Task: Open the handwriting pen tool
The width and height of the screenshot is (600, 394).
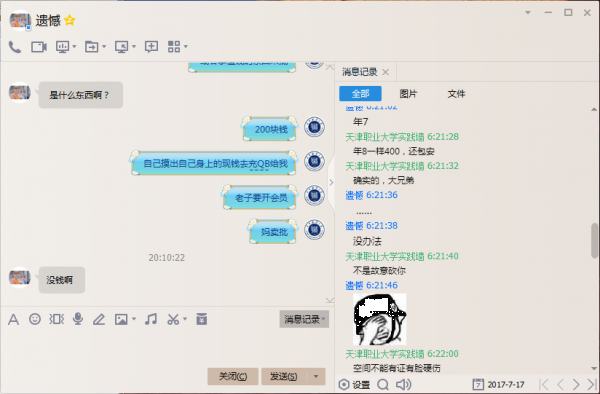Action: (x=99, y=319)
